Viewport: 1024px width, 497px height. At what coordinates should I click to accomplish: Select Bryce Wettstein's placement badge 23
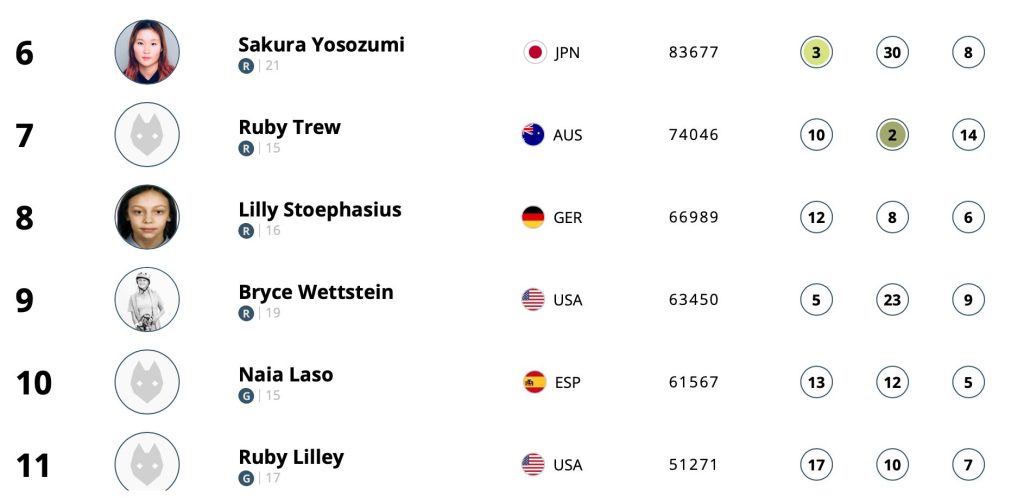click(x=892, y=300)
